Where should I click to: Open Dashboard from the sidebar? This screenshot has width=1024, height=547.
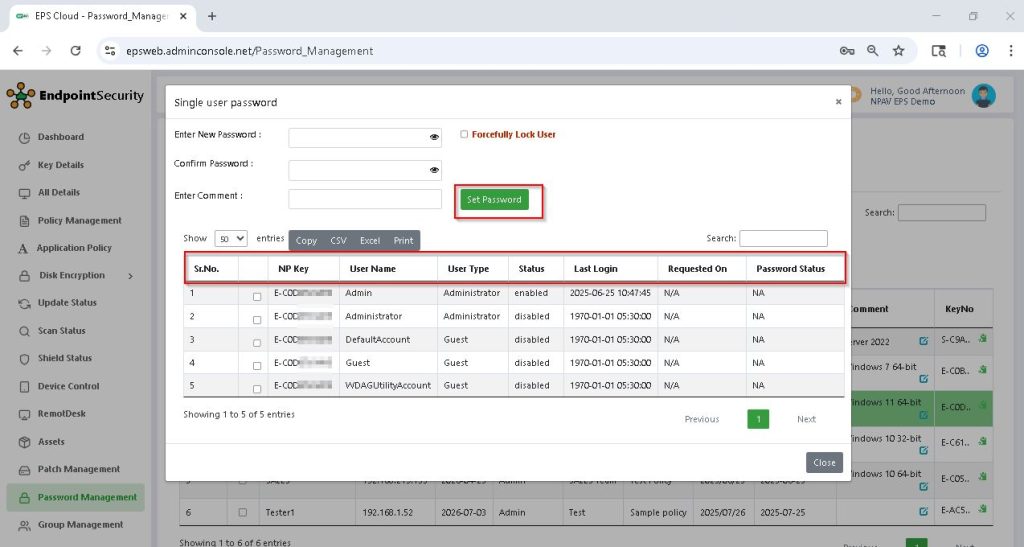[60, 137]
